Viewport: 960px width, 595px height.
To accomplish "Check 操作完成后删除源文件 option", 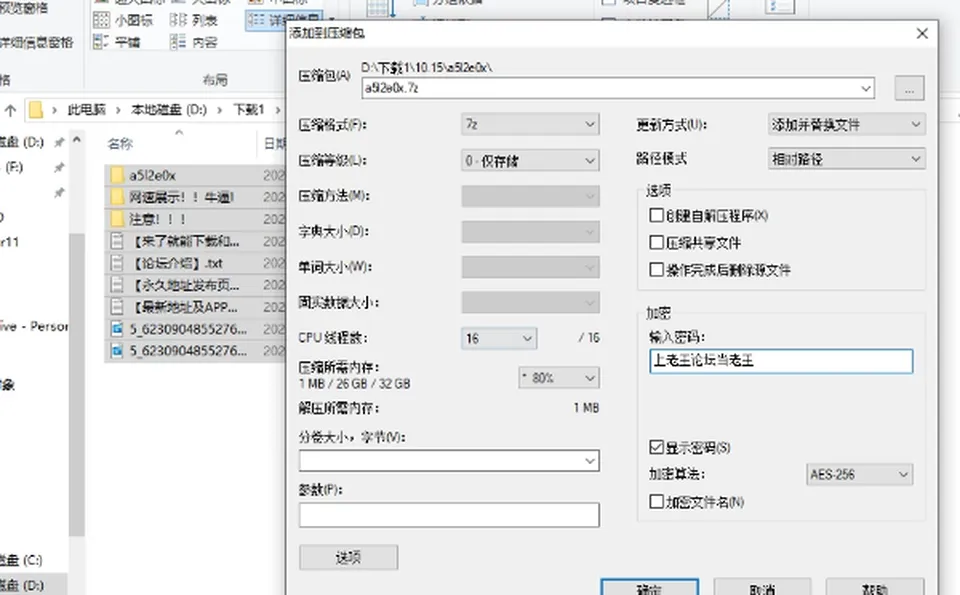I will tap(656, 269).
